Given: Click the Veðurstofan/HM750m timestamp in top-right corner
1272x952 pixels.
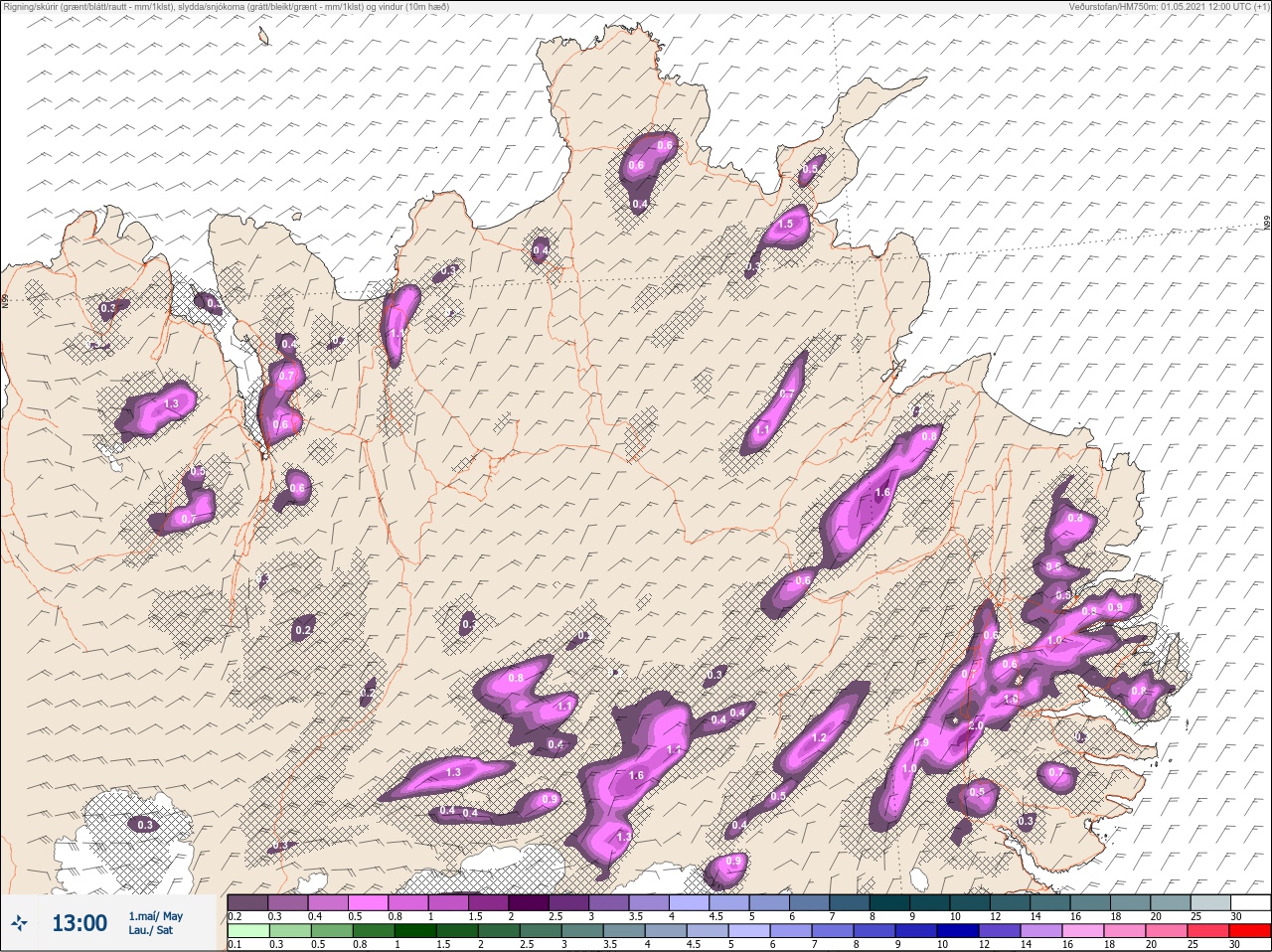Looking at the screenshot, I should pyautogui.click(x=1169, y=7).
